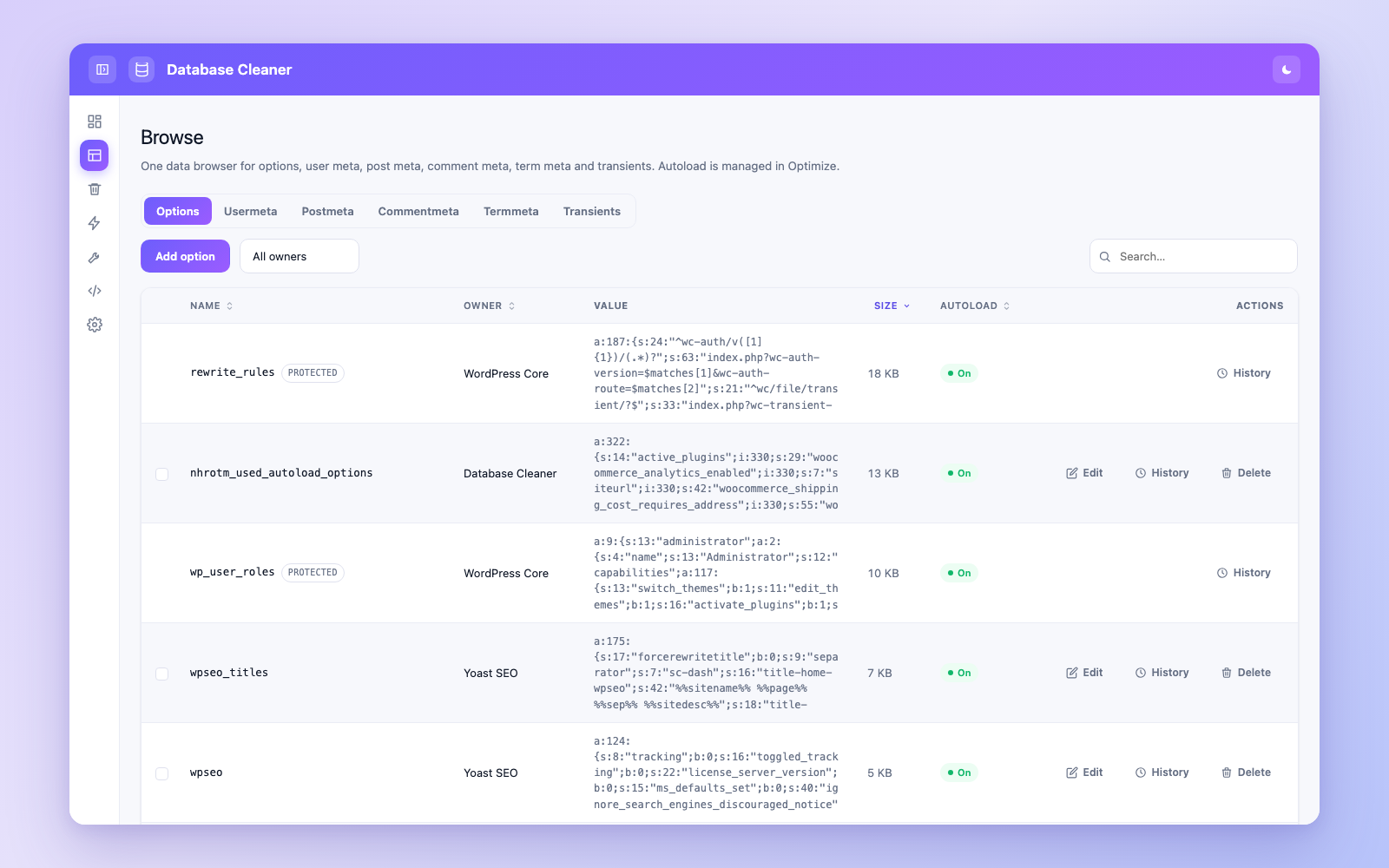
Task: Click the pencil Edit icon for nhrotm_used_autoload_options
Action: pos(1072,473)
